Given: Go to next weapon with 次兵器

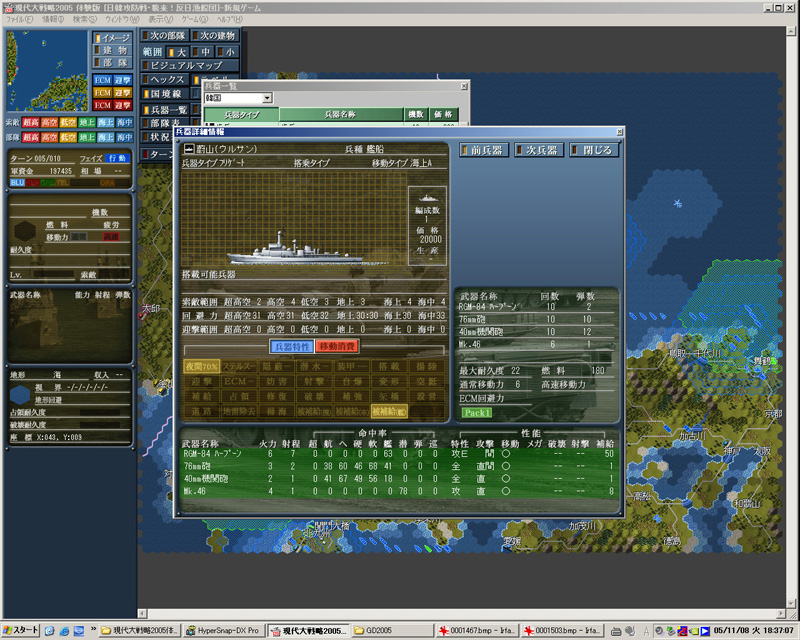Looking at the screenshot, I should pos(539,150).
